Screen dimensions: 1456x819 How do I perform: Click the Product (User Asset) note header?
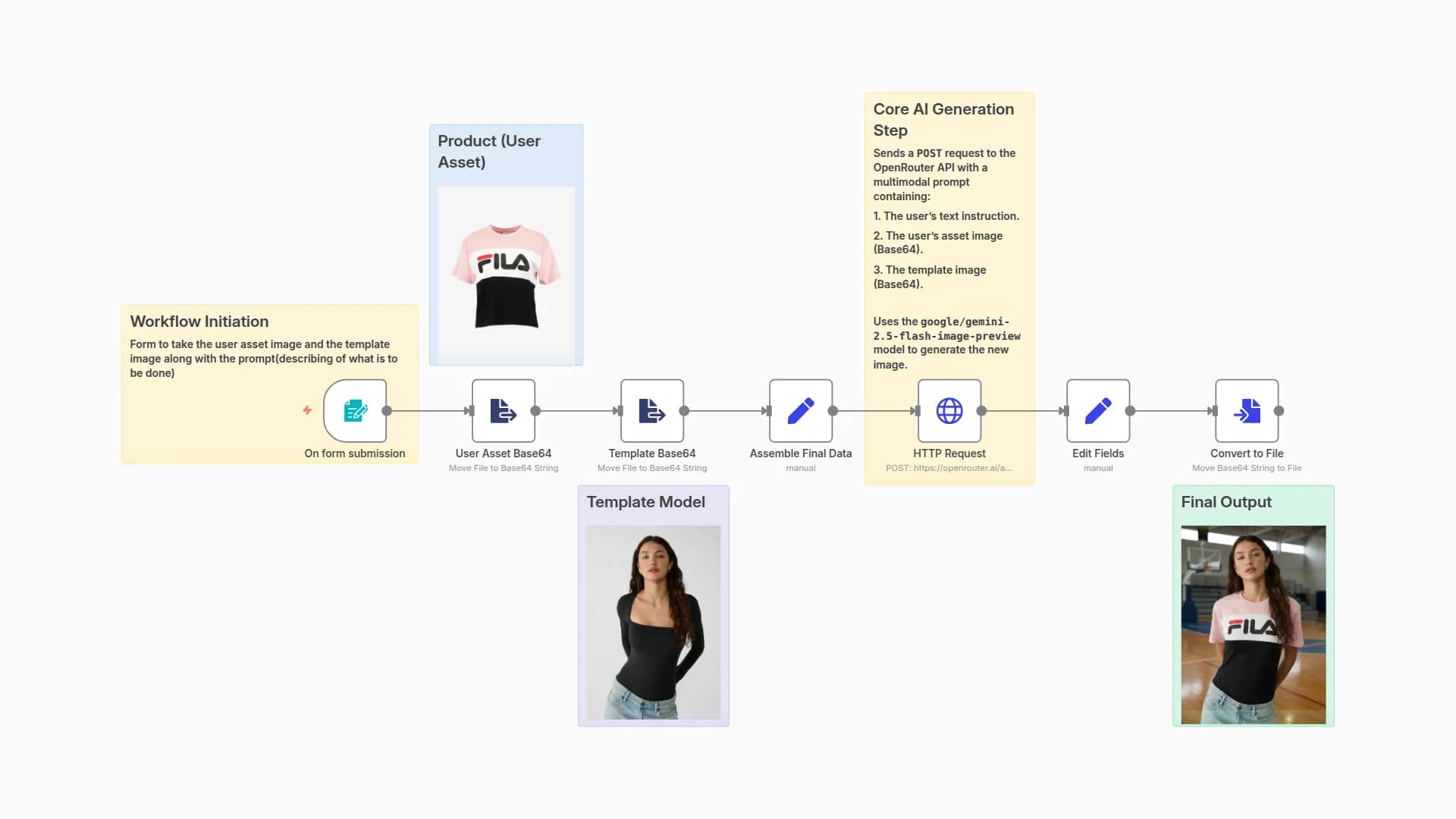[489, 151]
